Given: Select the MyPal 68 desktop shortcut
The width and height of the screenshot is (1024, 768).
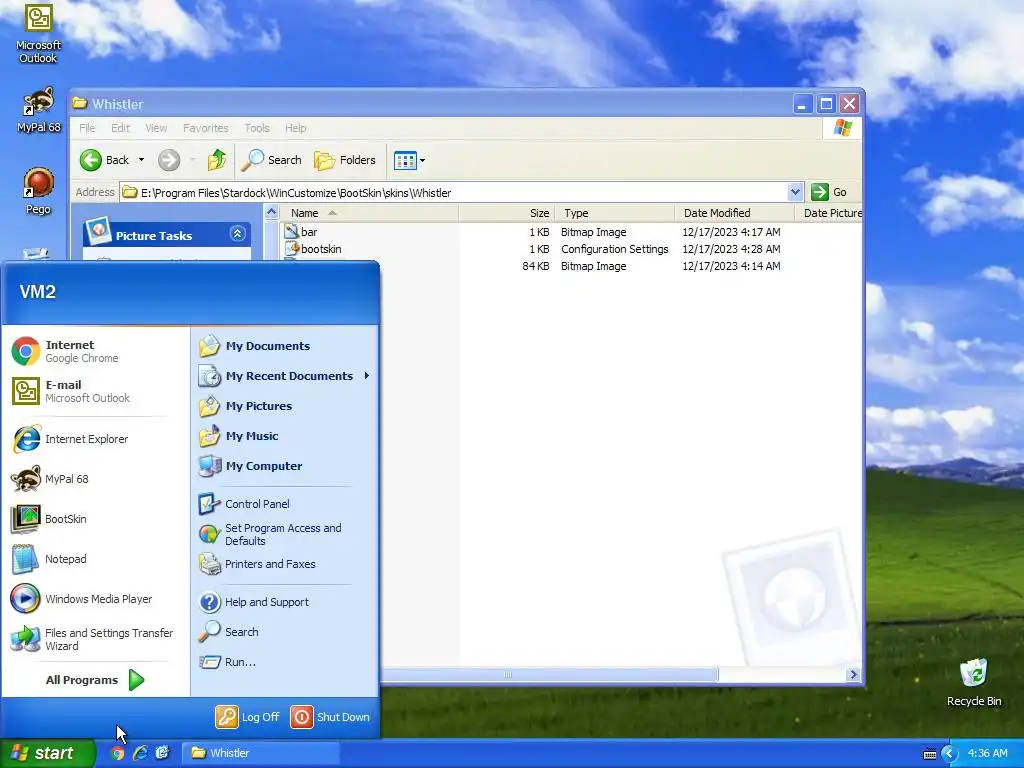Looking at the screenshot, I should 39,110.
